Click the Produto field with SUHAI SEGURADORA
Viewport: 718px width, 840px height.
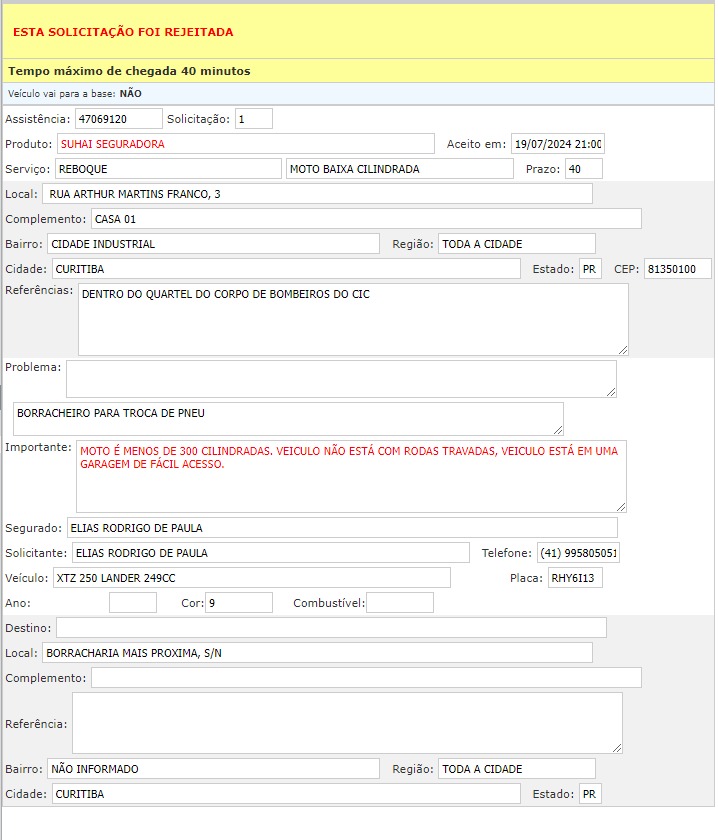point(245,144)
